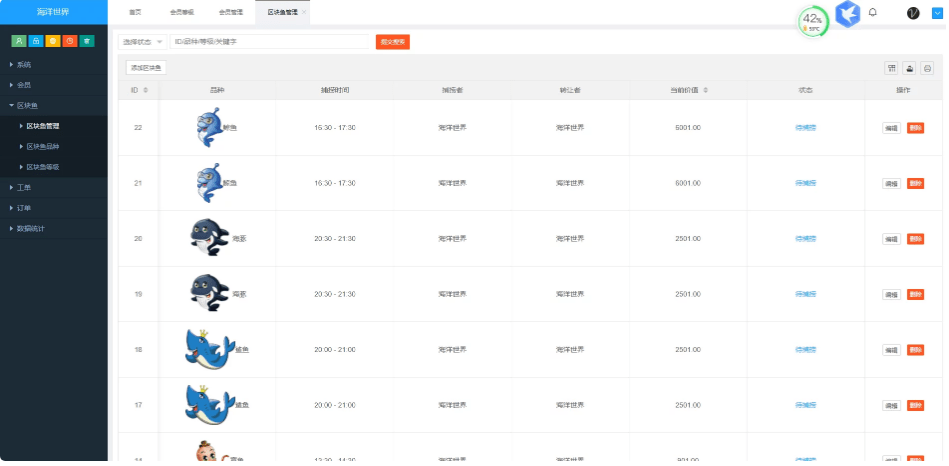Click the crowned shark image in row 17

[209, 404]
